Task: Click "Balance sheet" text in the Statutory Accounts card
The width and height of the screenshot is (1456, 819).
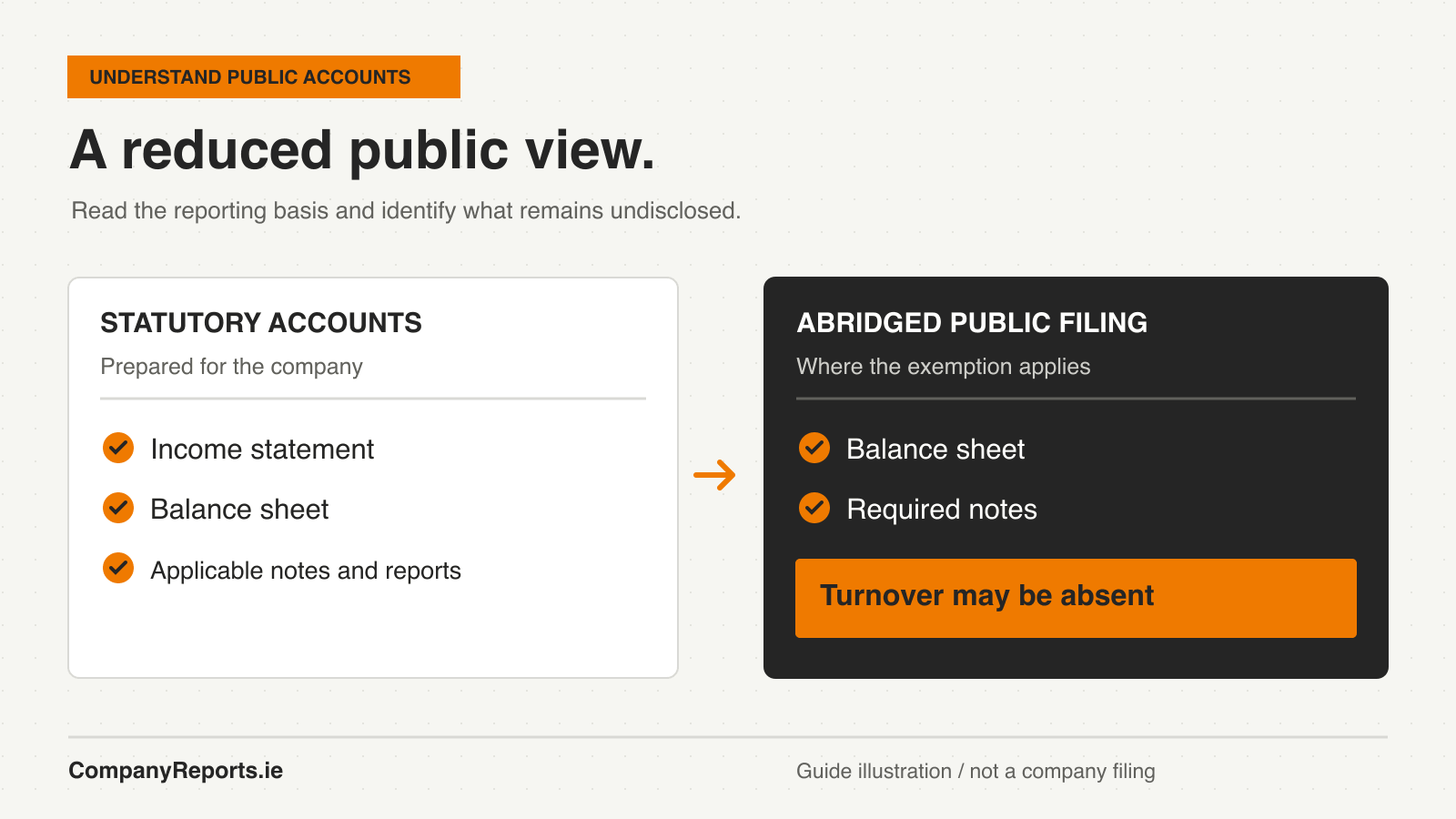Action: pos(239,510)
